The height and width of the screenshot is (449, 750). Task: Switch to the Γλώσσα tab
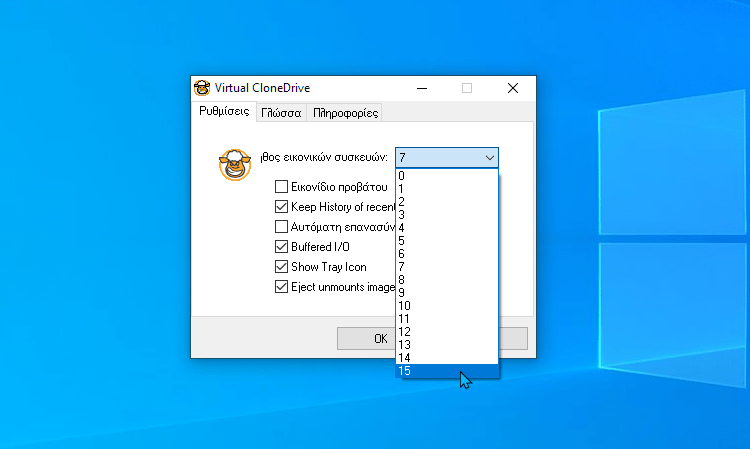281,113
